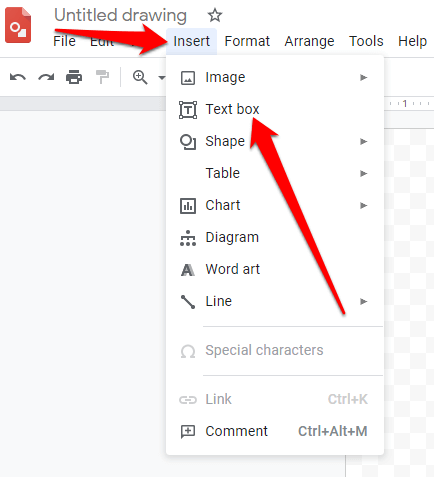Click the Print toolbar icon
434x477 pixels.
[74, 77]
